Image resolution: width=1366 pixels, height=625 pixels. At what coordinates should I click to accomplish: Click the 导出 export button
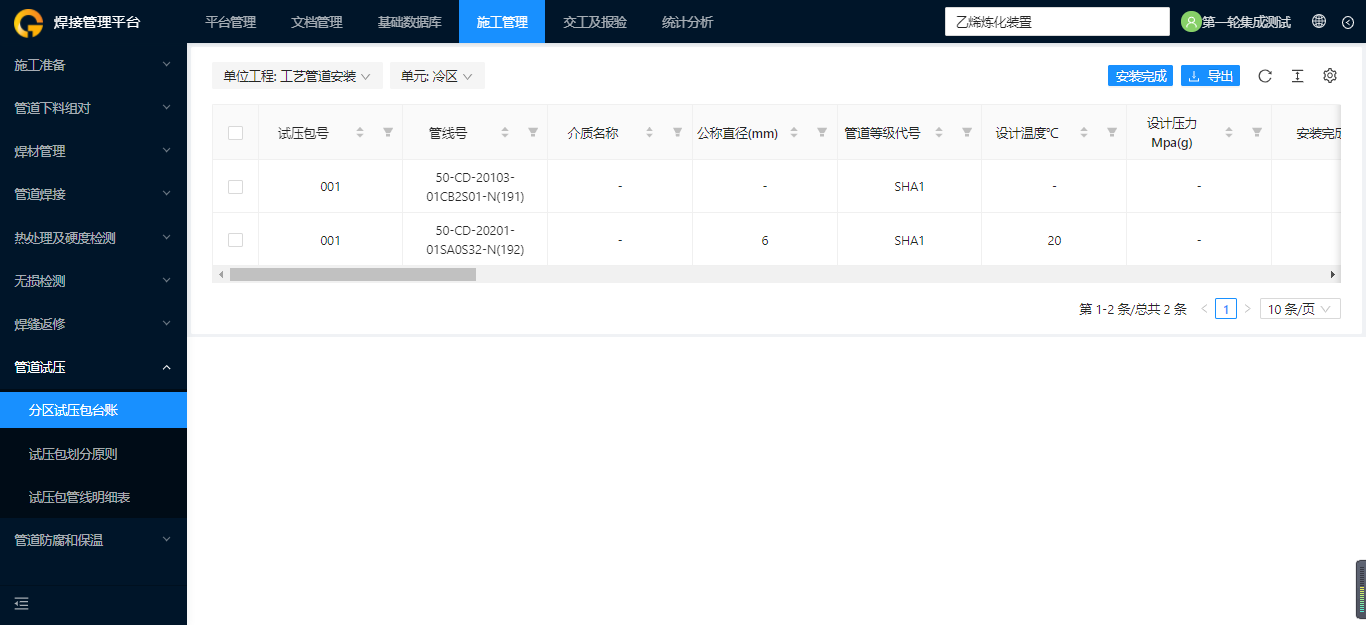(1210, 76)
